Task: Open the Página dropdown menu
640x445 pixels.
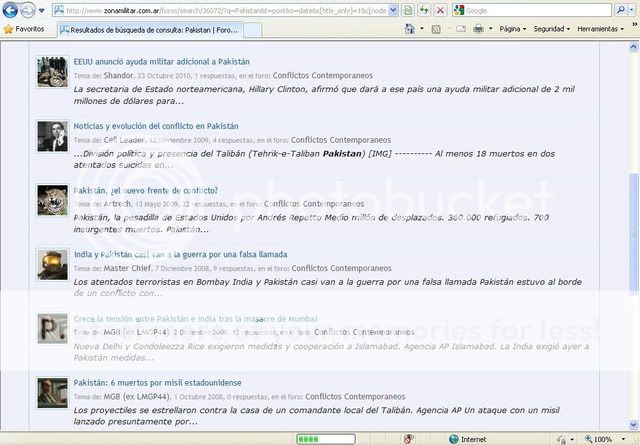Action: point(512,29)
